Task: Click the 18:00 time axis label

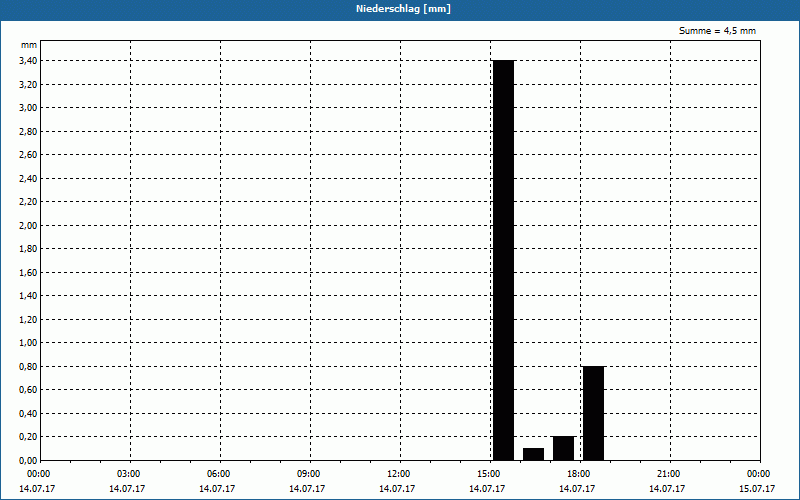Action: pos(579,474)
